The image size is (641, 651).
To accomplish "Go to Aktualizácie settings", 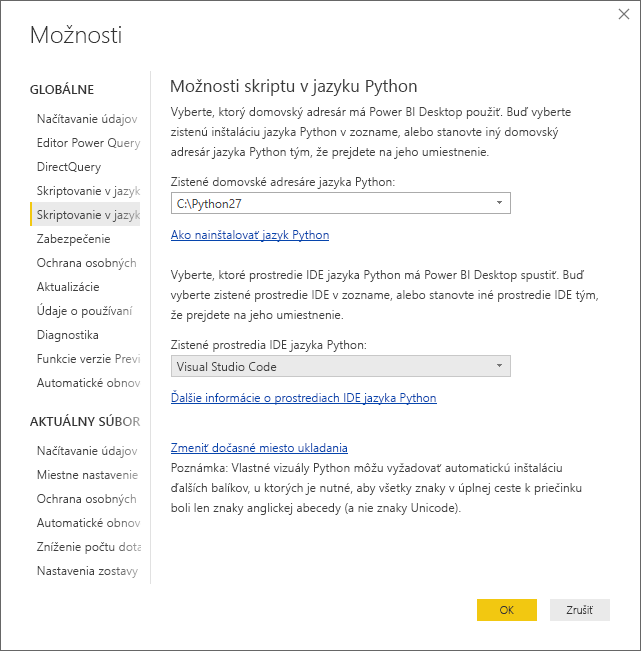I will [x=68, y=287].
